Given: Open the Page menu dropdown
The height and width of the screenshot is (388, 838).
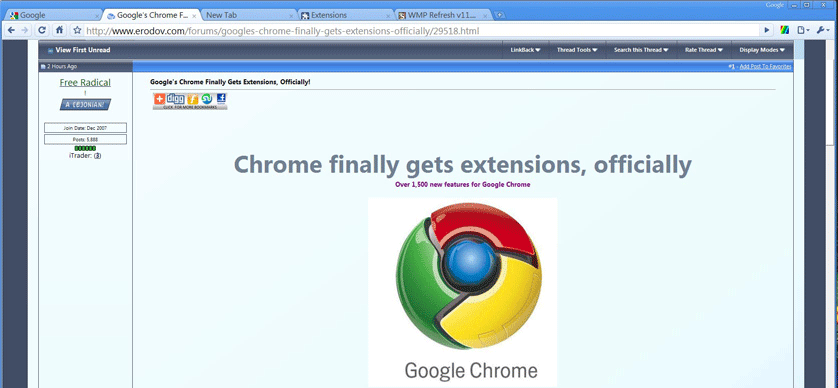Looking at the screenshot, I should [x=803, y=30].
